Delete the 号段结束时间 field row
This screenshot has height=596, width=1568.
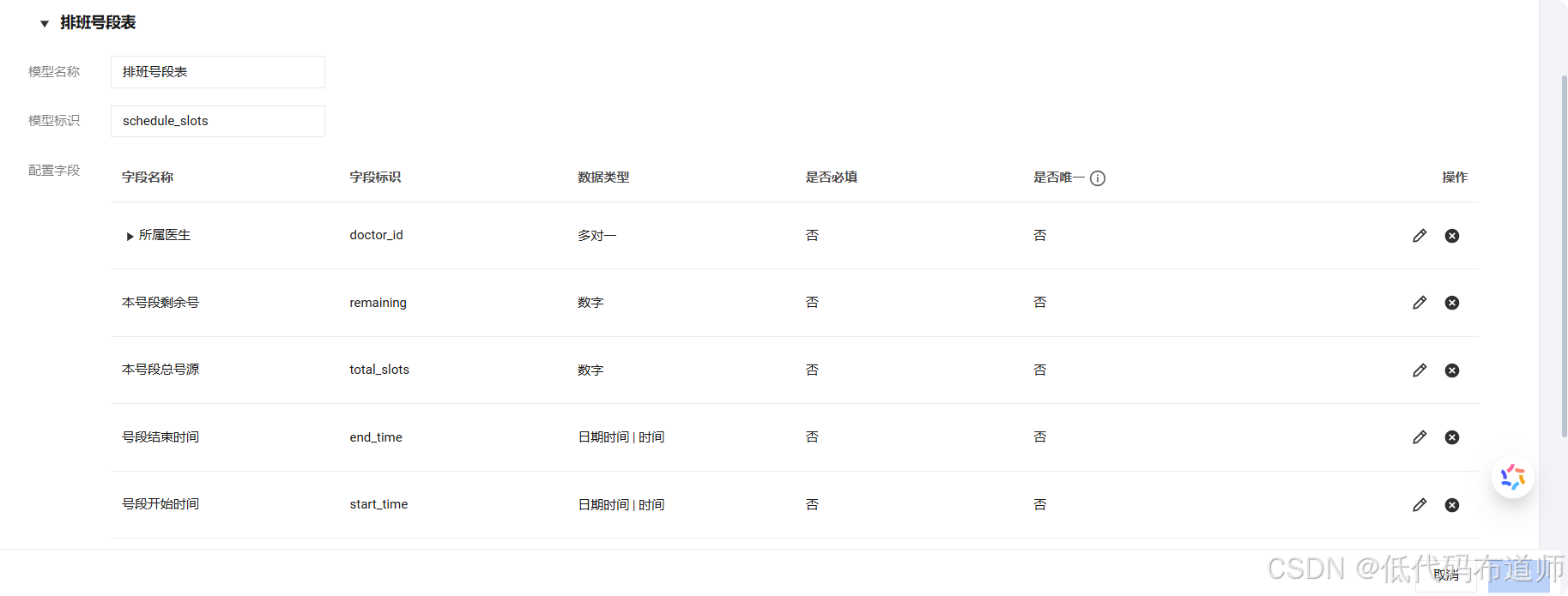1452,437
